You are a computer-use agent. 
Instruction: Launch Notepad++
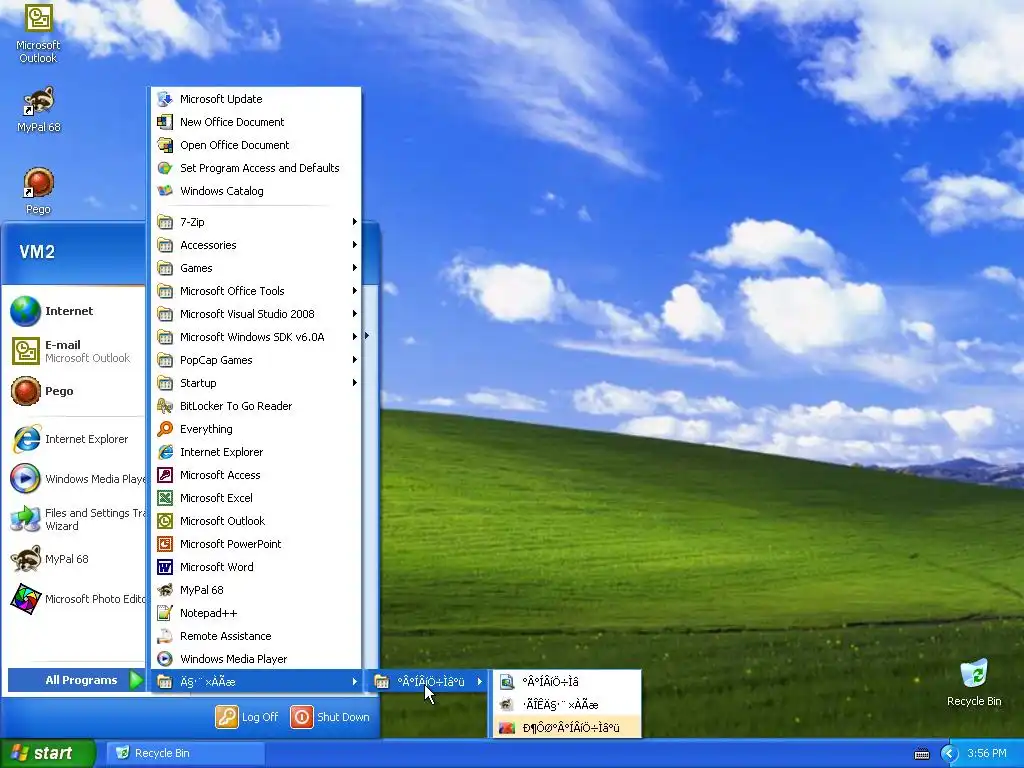[256, 613]
